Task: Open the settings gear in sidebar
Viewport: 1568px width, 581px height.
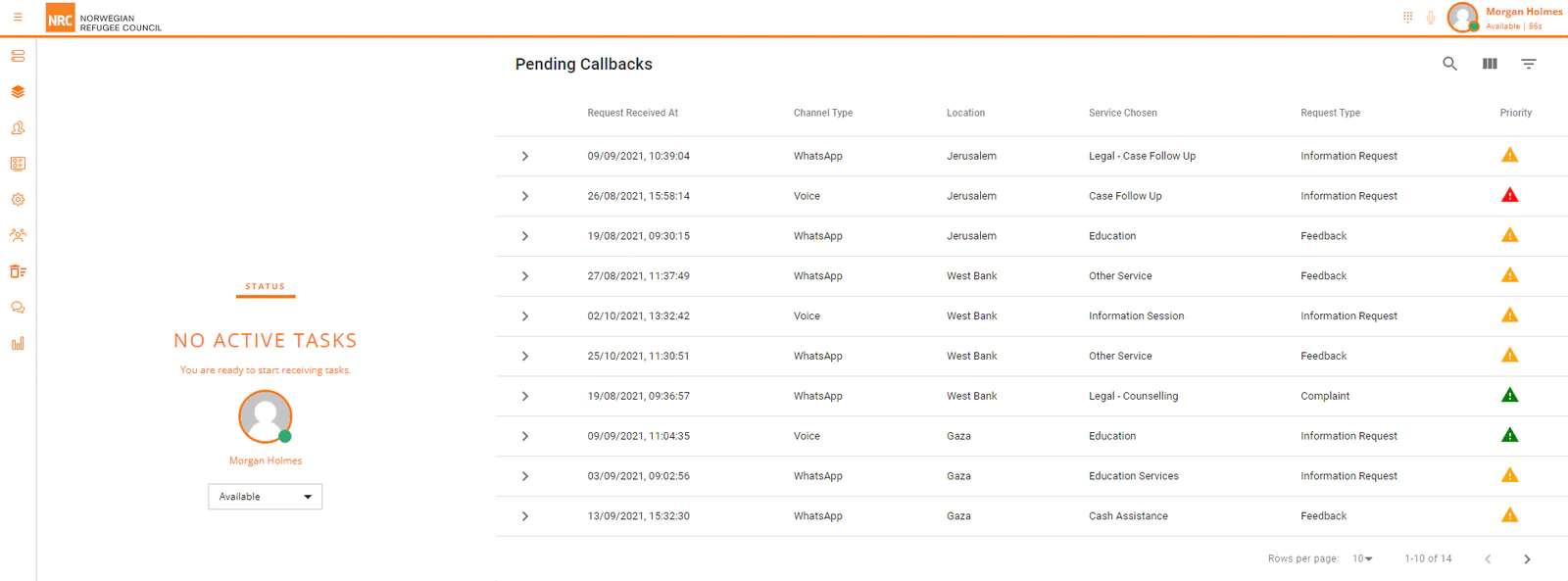Action: pos(18,200)
